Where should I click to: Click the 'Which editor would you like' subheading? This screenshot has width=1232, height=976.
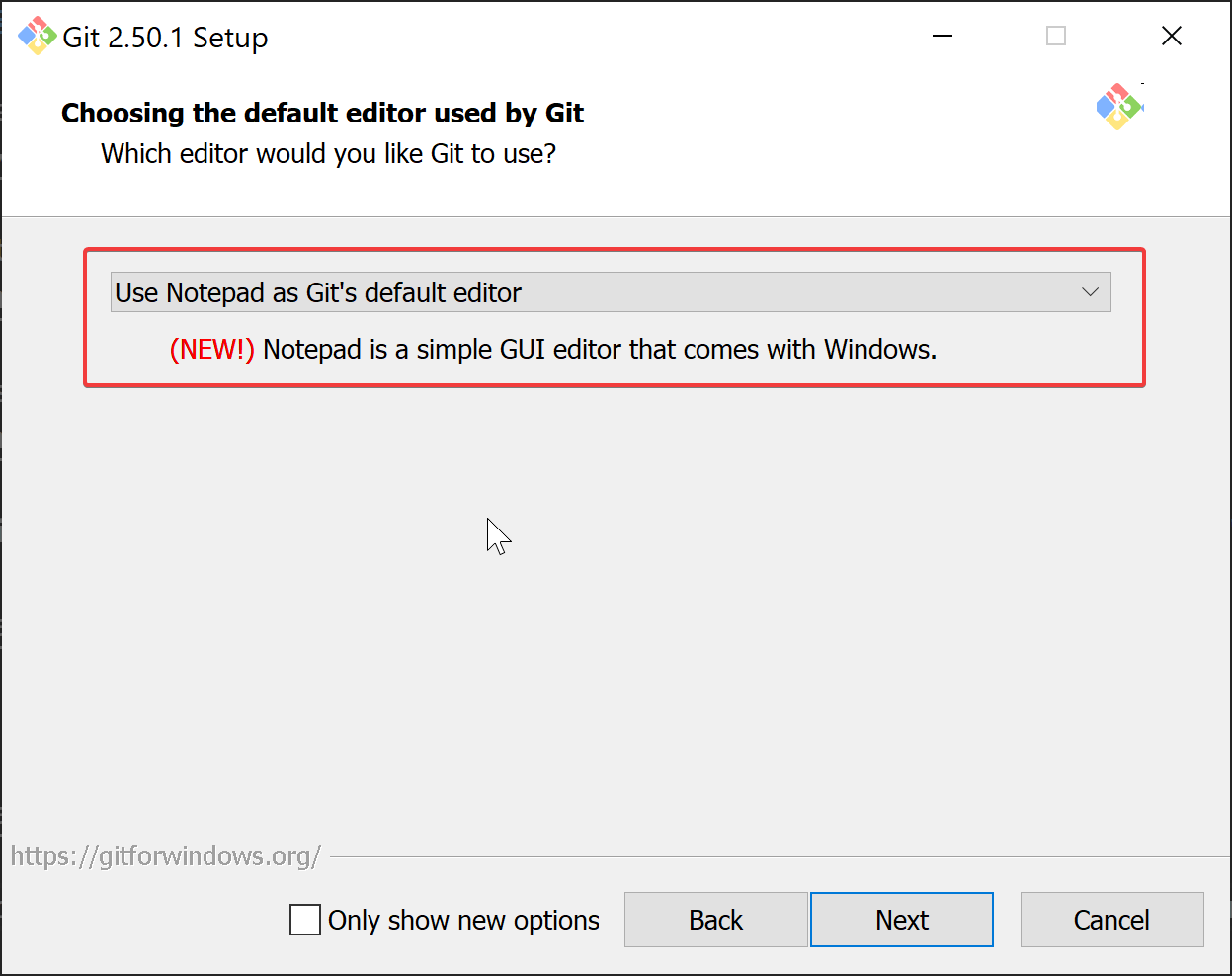point(328,154)
